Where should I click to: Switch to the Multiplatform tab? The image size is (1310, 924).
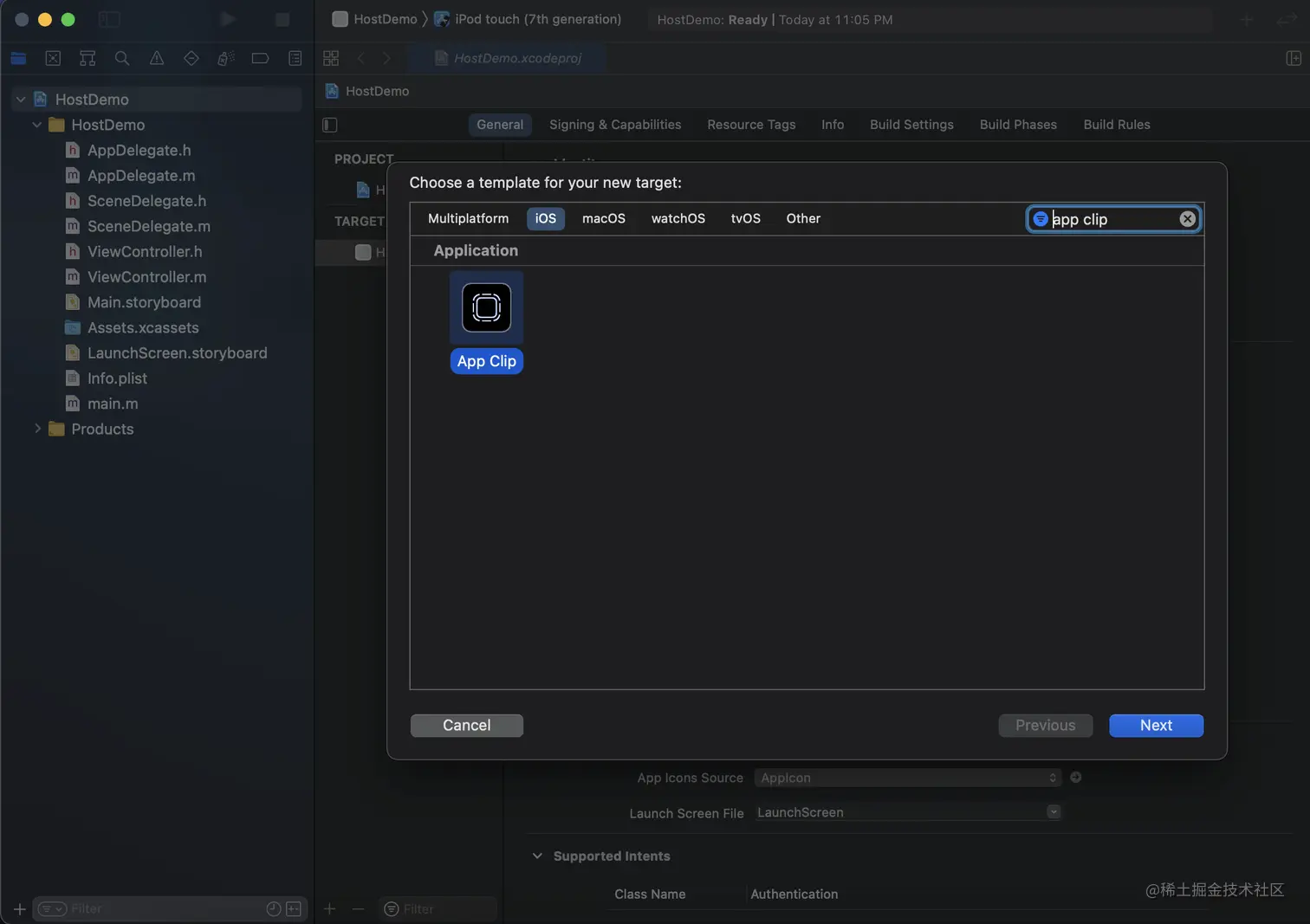468,218
